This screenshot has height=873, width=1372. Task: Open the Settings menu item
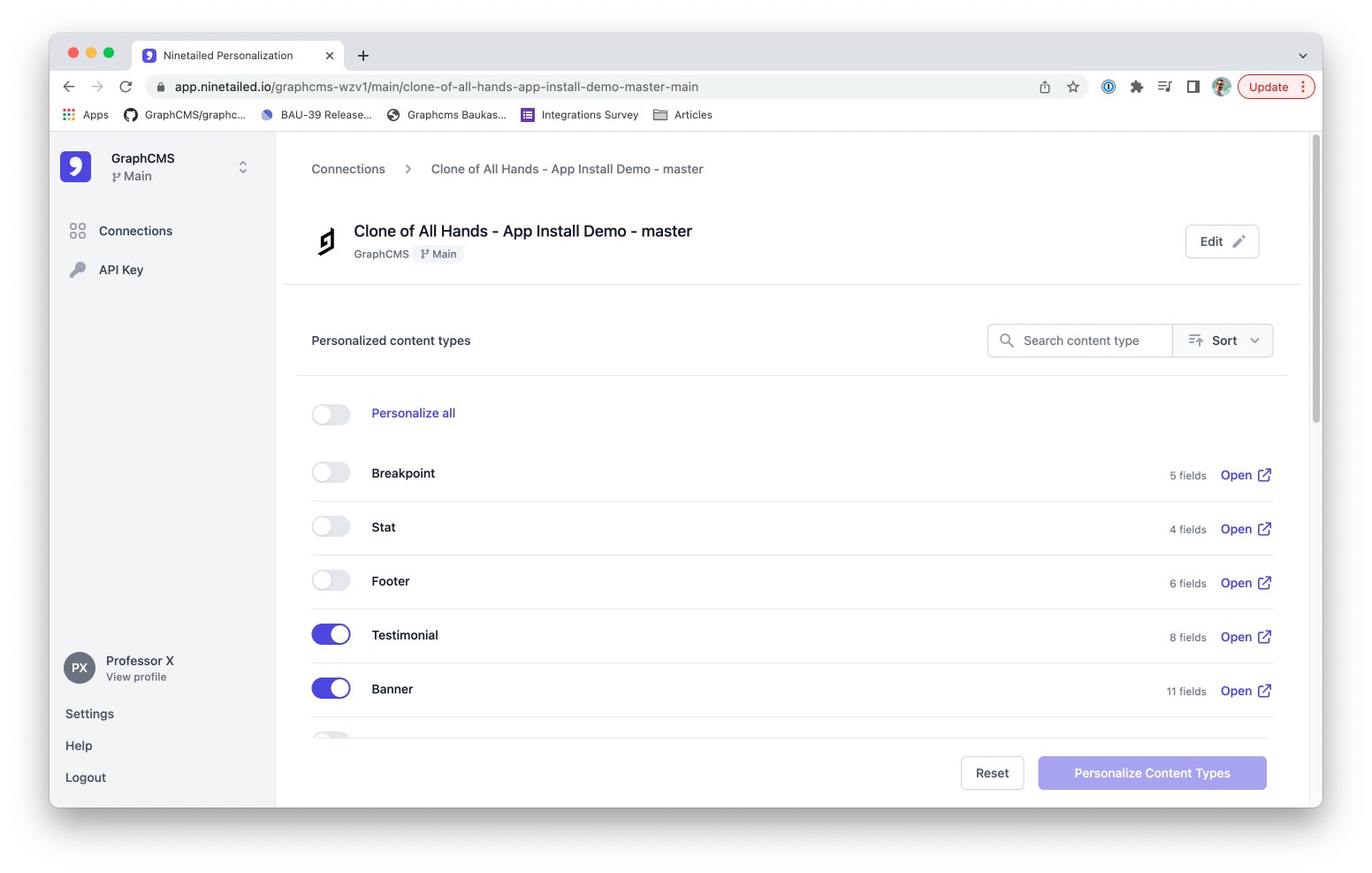point(89,714)
